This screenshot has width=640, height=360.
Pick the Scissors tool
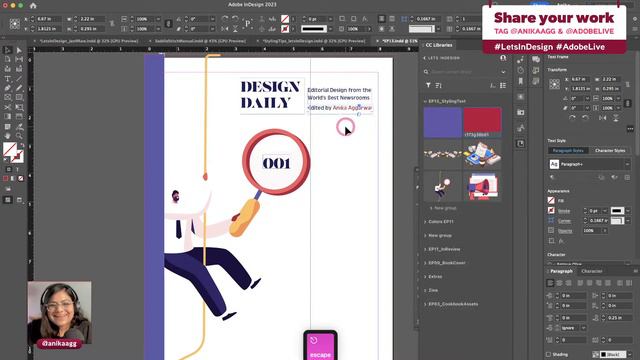(x=7, y=107)
